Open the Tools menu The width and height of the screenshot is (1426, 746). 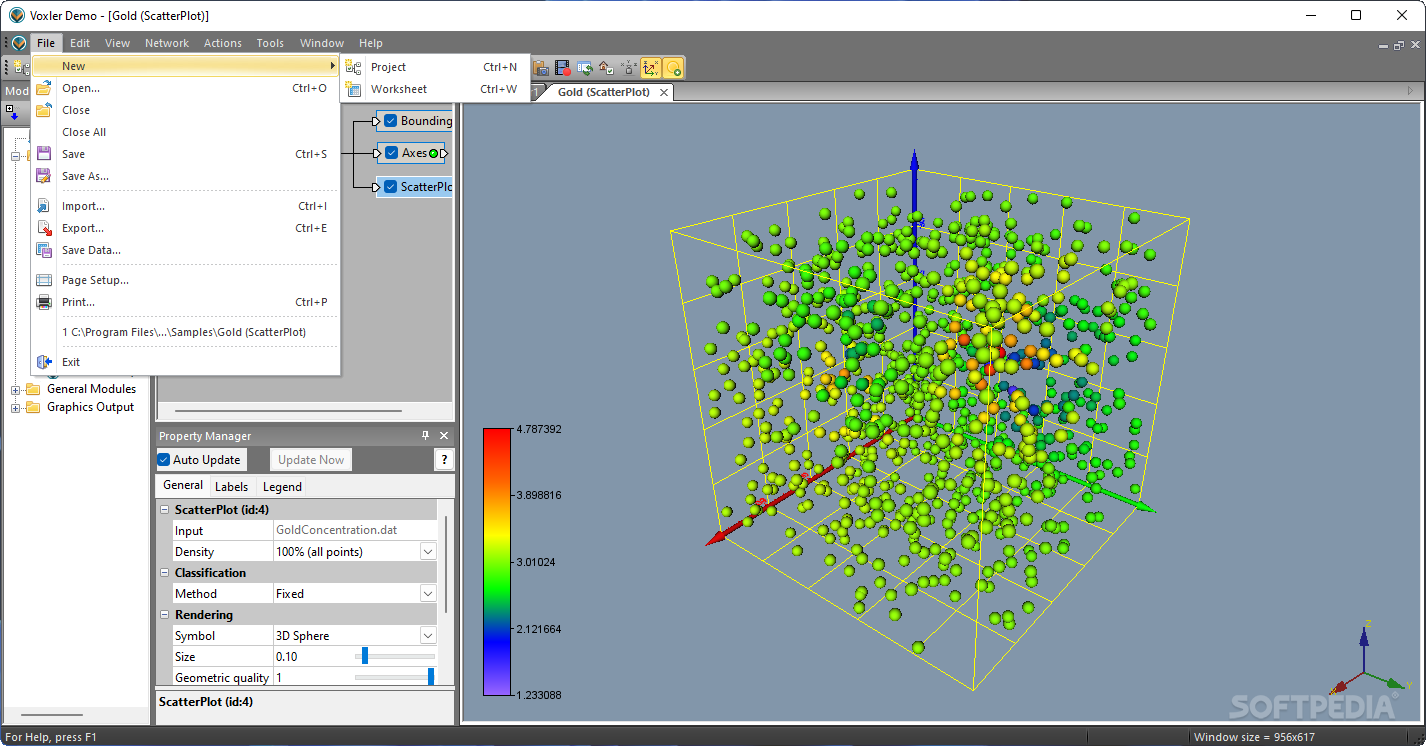(270, 43)
